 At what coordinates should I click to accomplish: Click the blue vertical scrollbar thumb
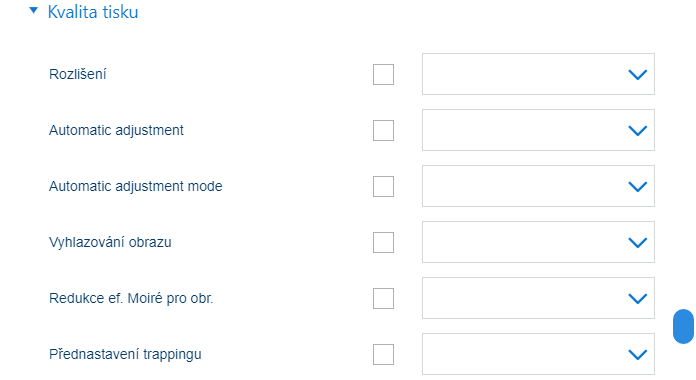(x=683, y=326)
